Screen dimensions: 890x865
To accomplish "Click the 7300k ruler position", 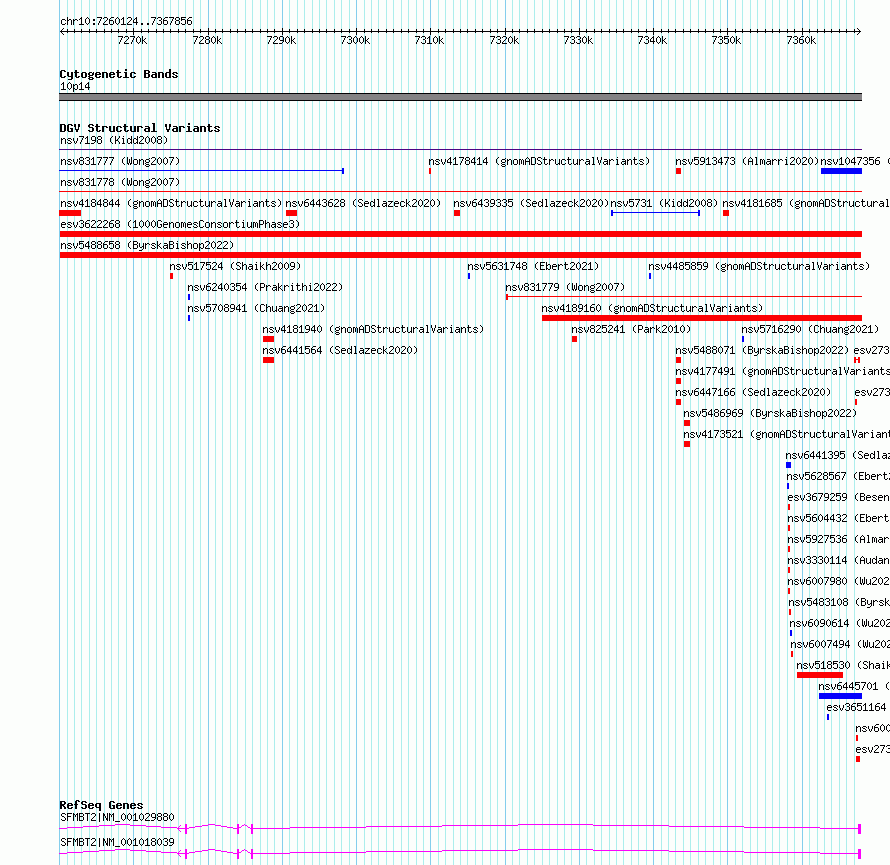I will click(x=355, y=40).
